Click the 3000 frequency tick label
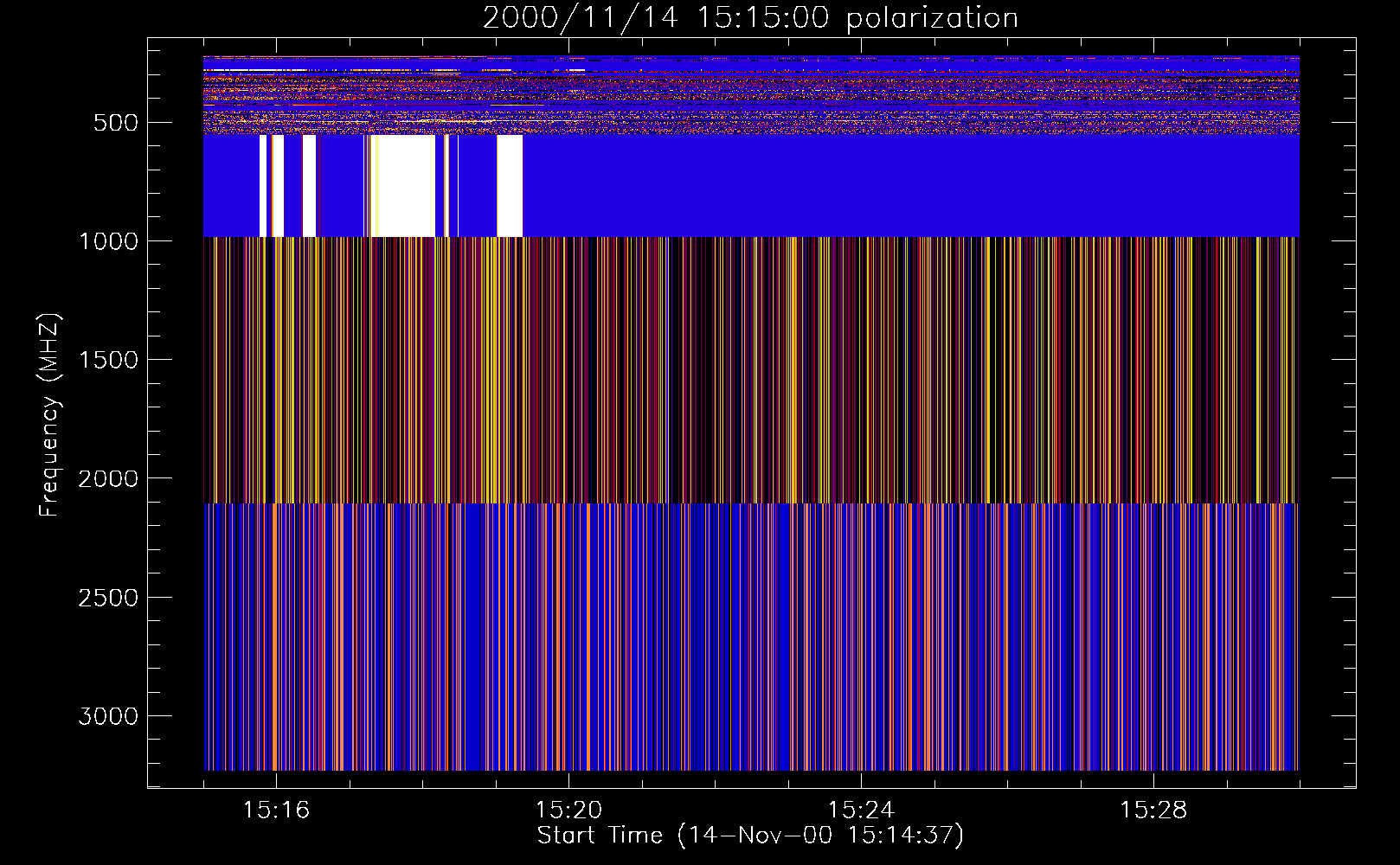 tap(108, 716)
